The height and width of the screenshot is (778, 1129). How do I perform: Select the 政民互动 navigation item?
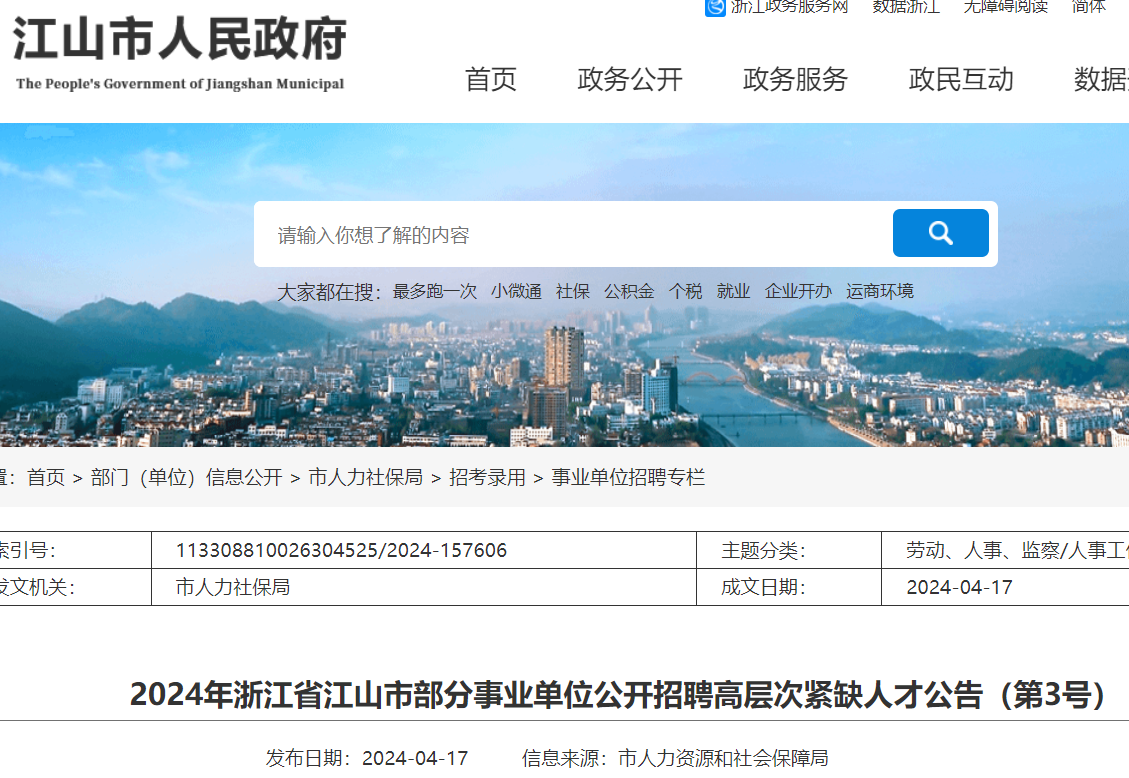click(x=961, y=80)
